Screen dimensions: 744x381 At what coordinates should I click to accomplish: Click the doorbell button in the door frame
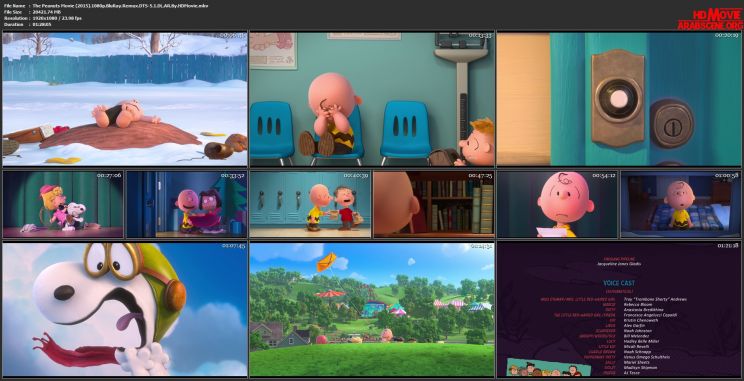[x=618, y=98]
